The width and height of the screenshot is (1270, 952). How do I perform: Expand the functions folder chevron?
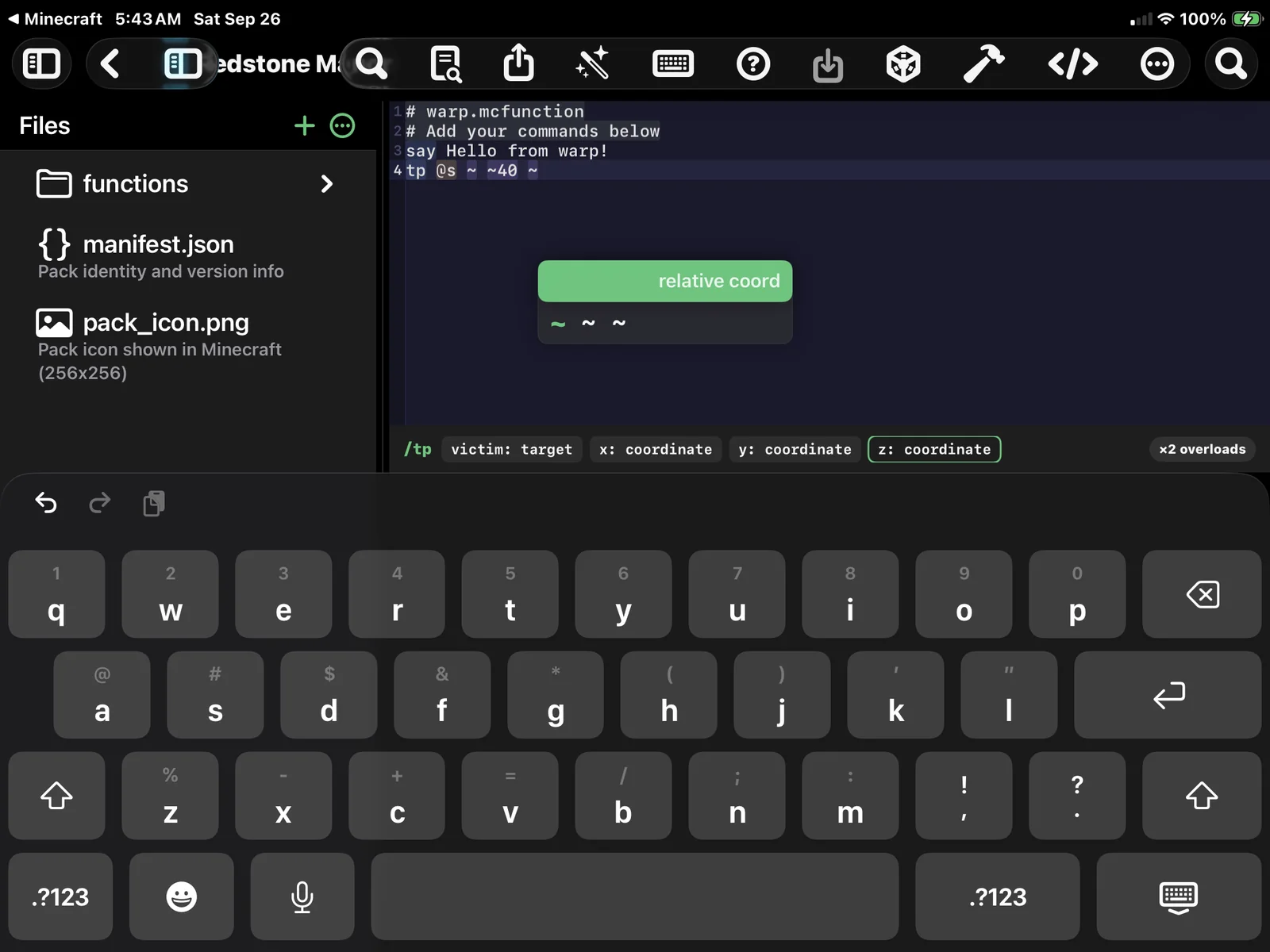tap(326, 184)
